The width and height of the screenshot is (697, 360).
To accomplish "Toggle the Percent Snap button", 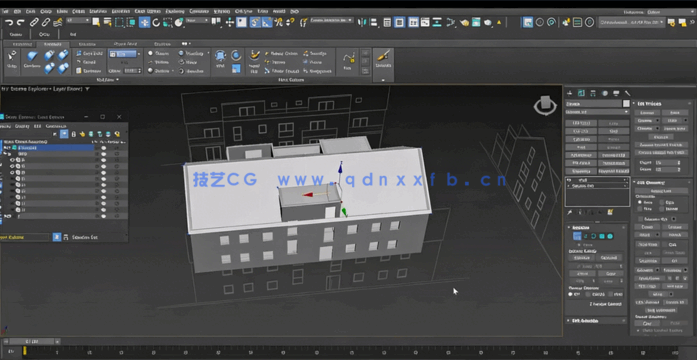I will 279,22.
